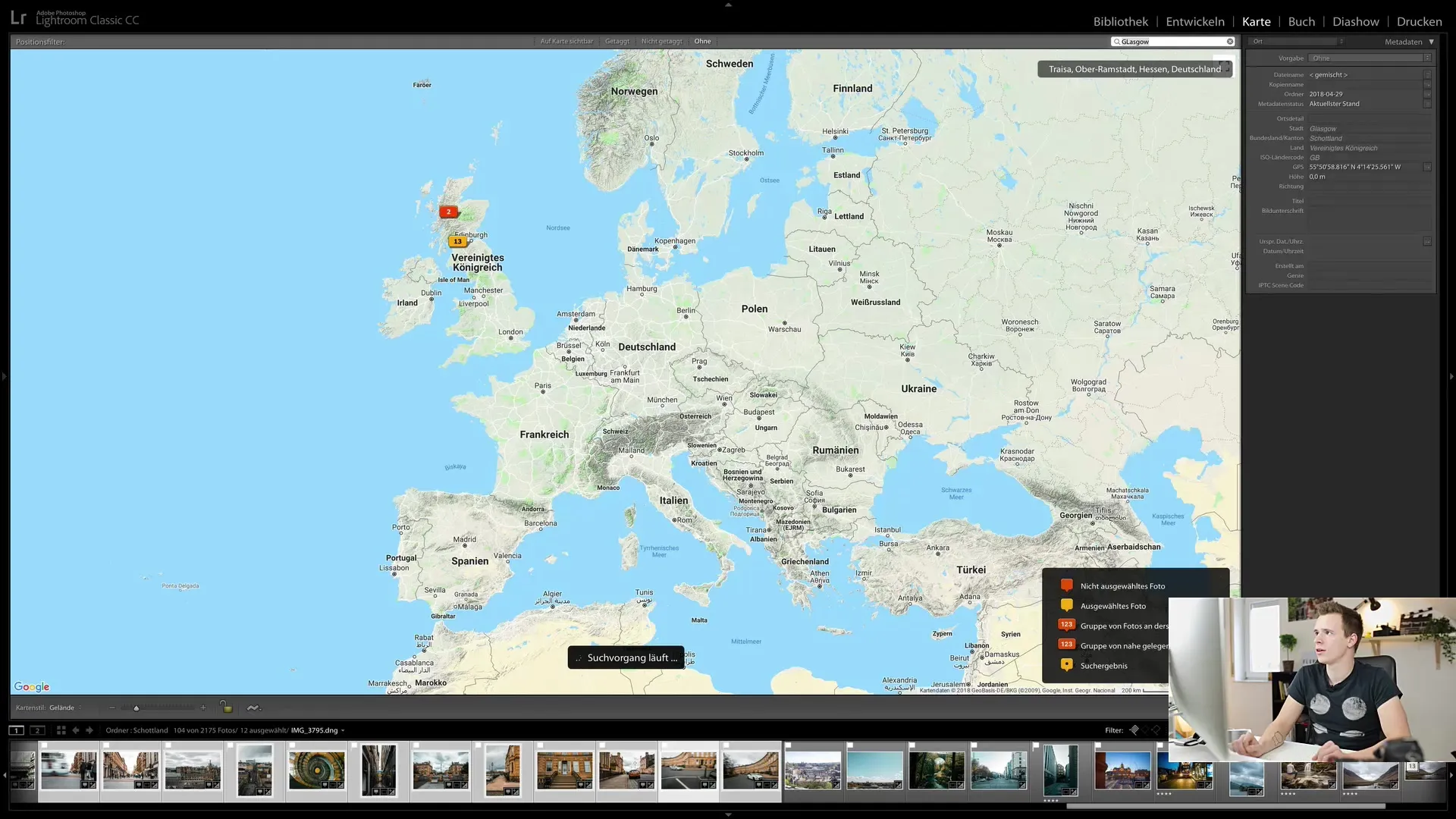The width and height of the screenshot is (1456, 819).
Task: Go back with filmstrip left arrow
Action: coord(76,730)
